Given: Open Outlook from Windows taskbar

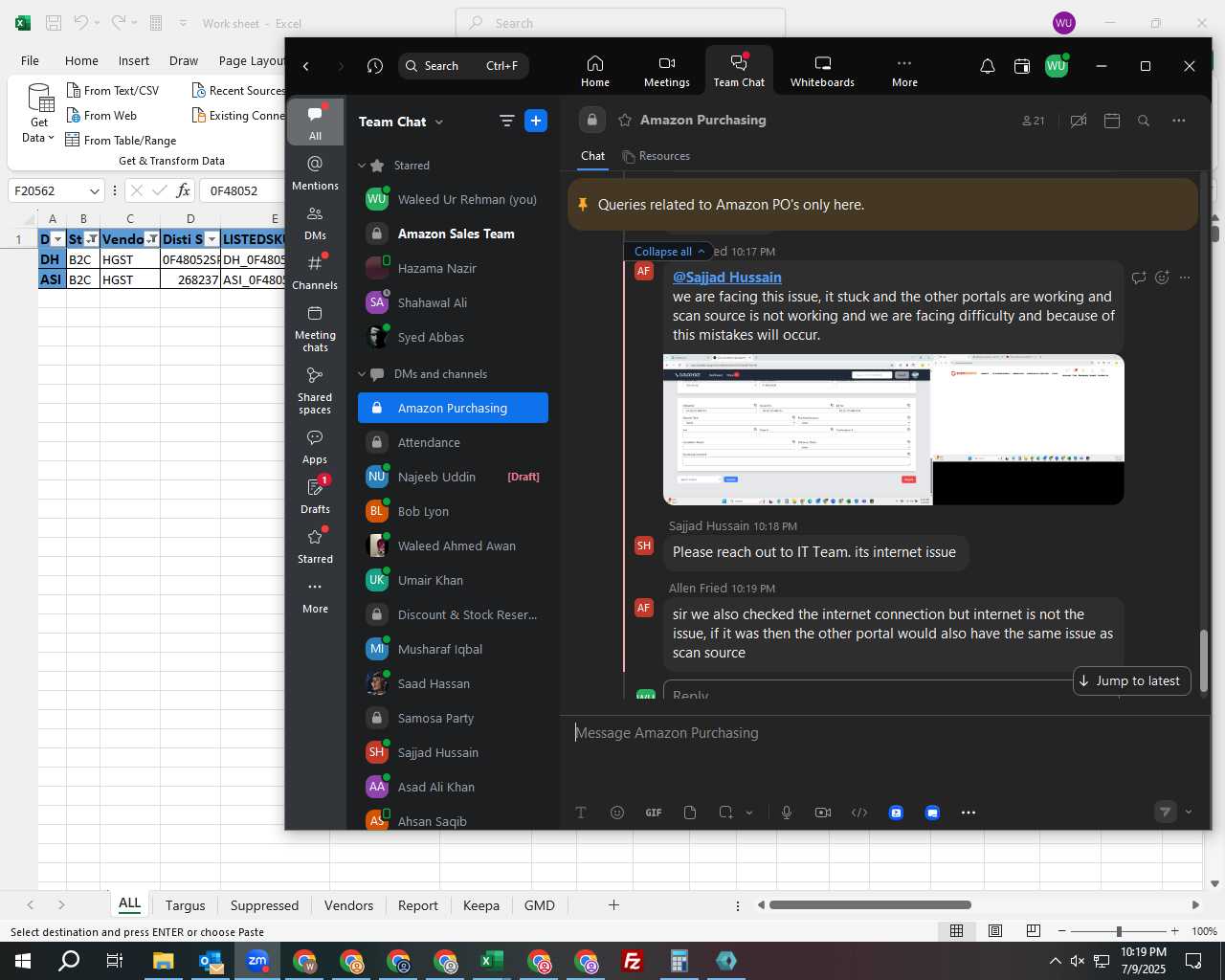Looking at the screenshot, I should click(211, 961).
